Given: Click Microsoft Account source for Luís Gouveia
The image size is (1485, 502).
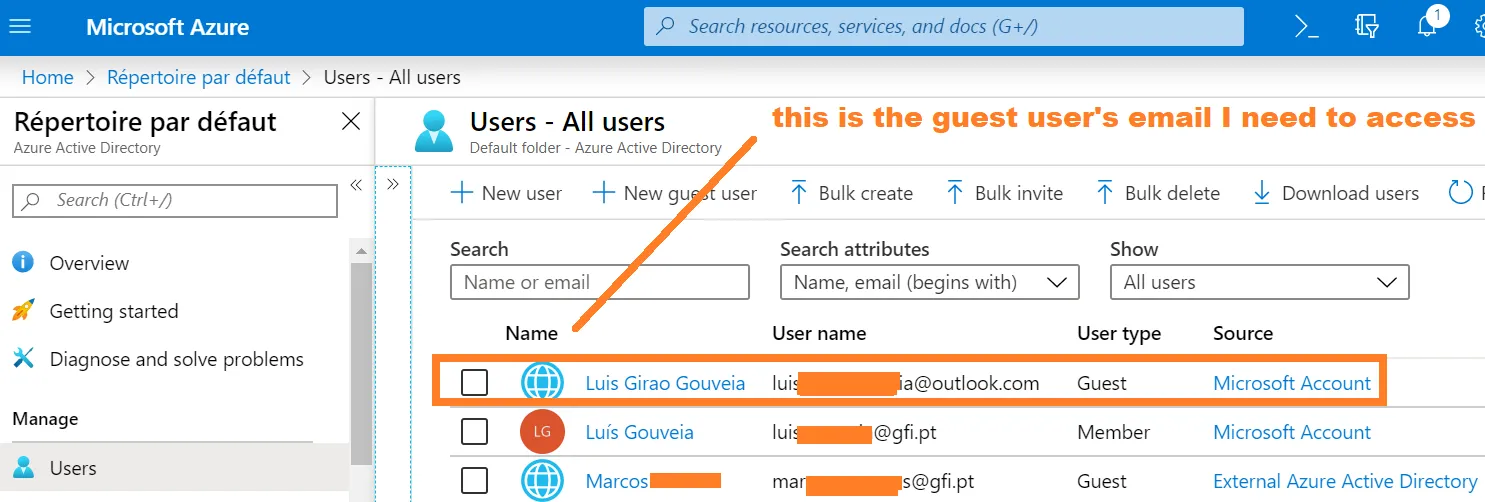Looking at the screenshot, I should coord(1292,432).
